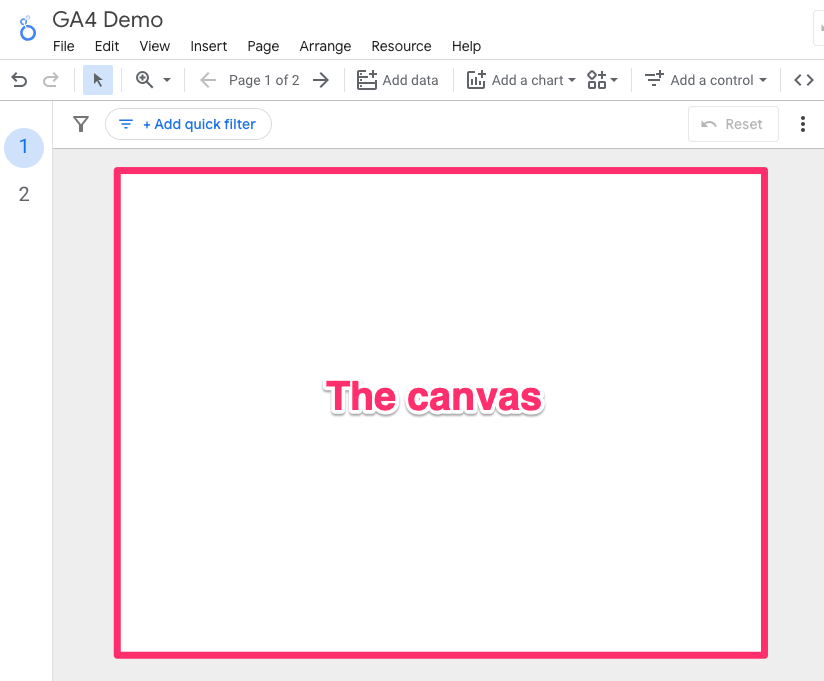
Task: Expand the zoom level dropdown
Action: point(166,80)
